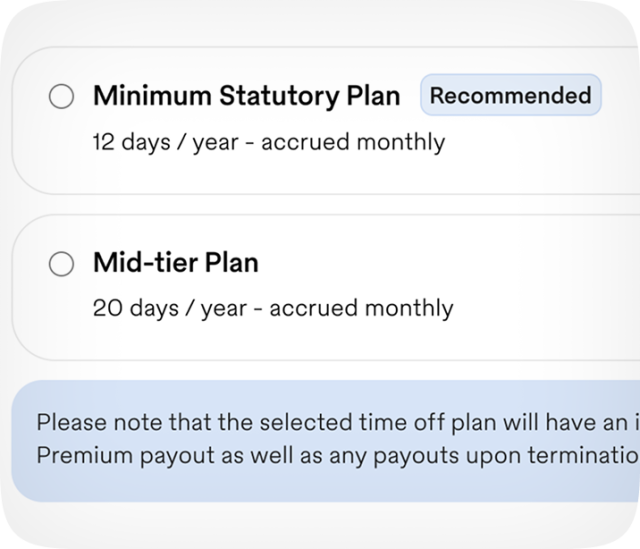Screen dimensions: 640x549
Task: Click the Minimum Statutory Plan title
Action: click(246, 97)
